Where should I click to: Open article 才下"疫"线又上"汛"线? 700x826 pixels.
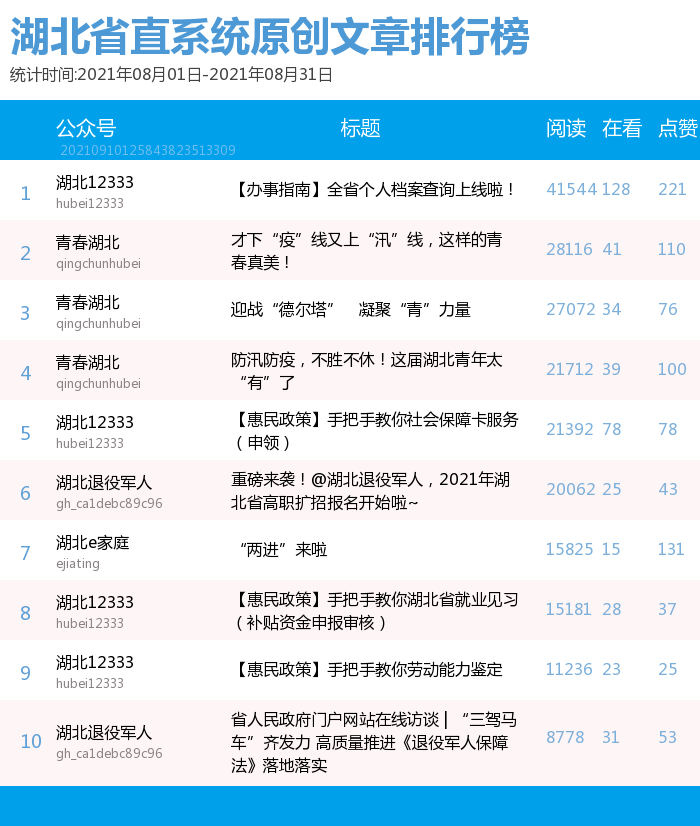coord(366,251)
